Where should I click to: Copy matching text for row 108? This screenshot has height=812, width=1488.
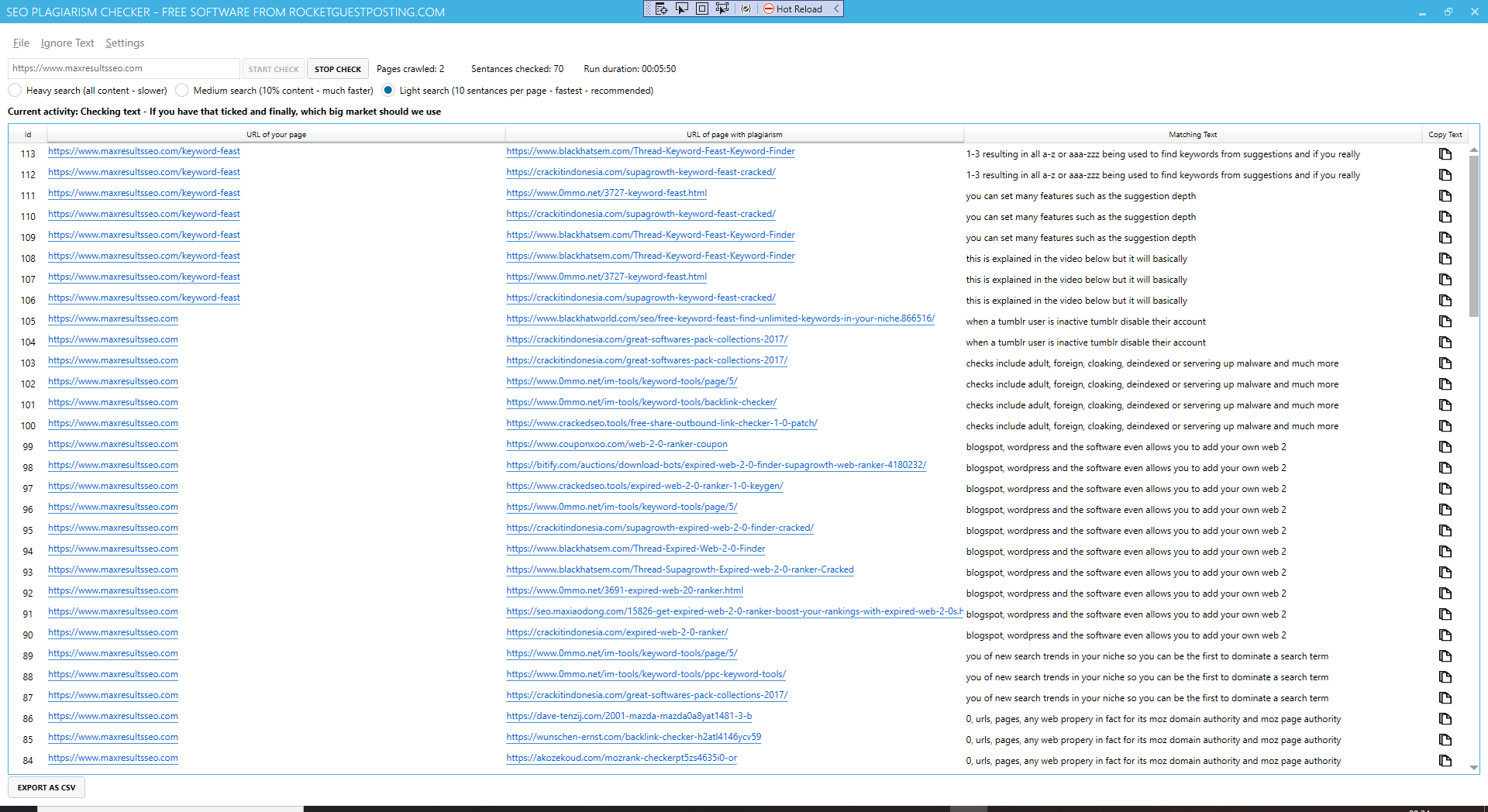tap(1445, 259)
